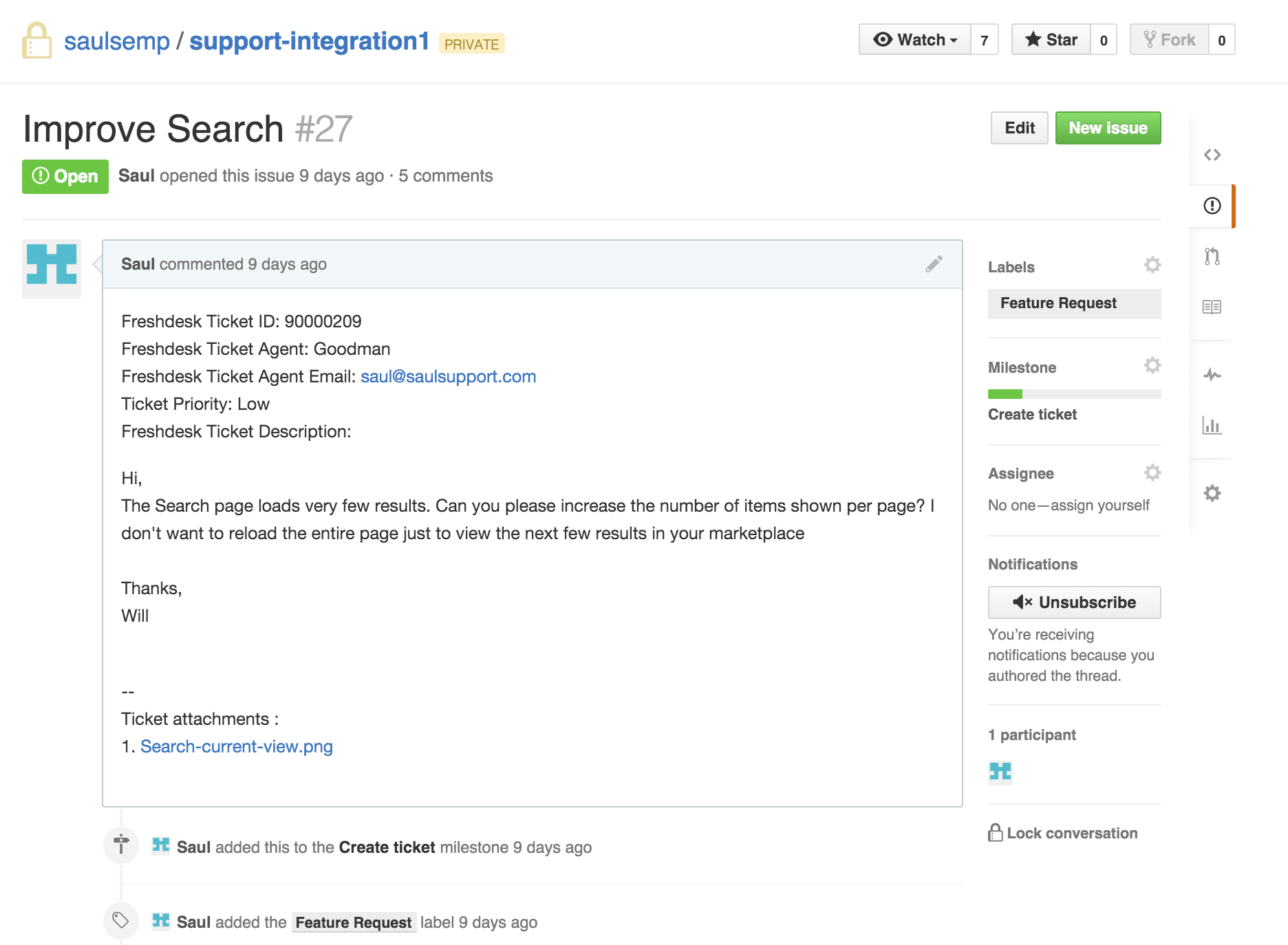Open the Watch dropdown
This screenshot has width=1288, height=945.
tap(915, 40)
